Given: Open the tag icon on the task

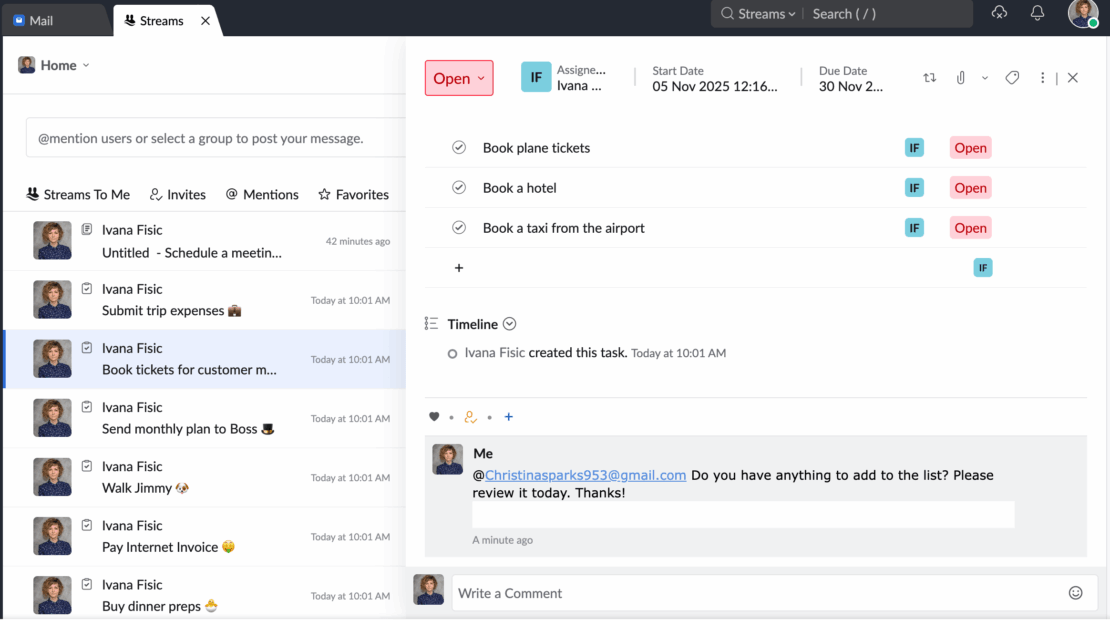Looking at the screenshot, I should (x=1012, y=77).
